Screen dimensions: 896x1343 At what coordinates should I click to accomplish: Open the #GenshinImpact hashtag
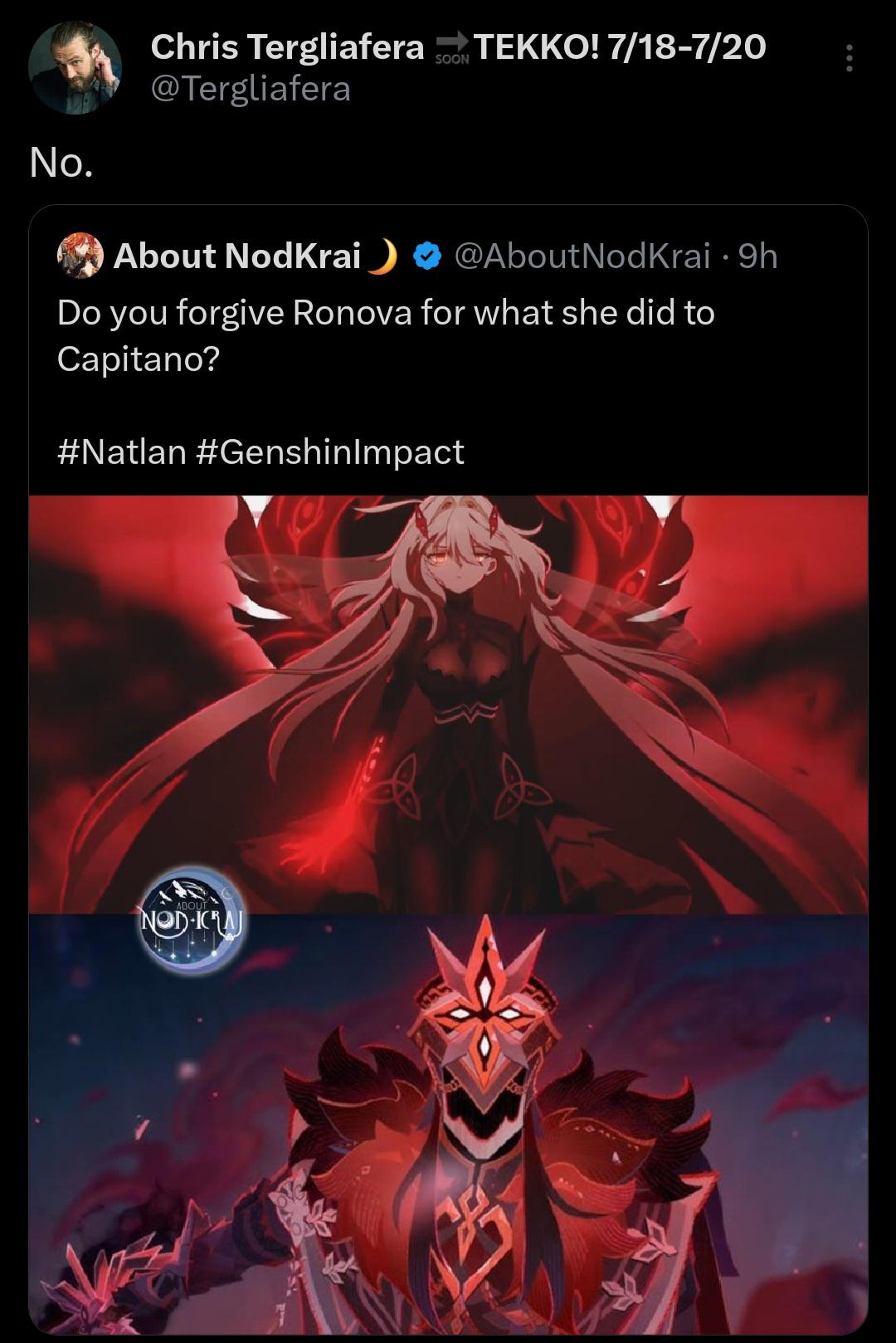(331, 452)
